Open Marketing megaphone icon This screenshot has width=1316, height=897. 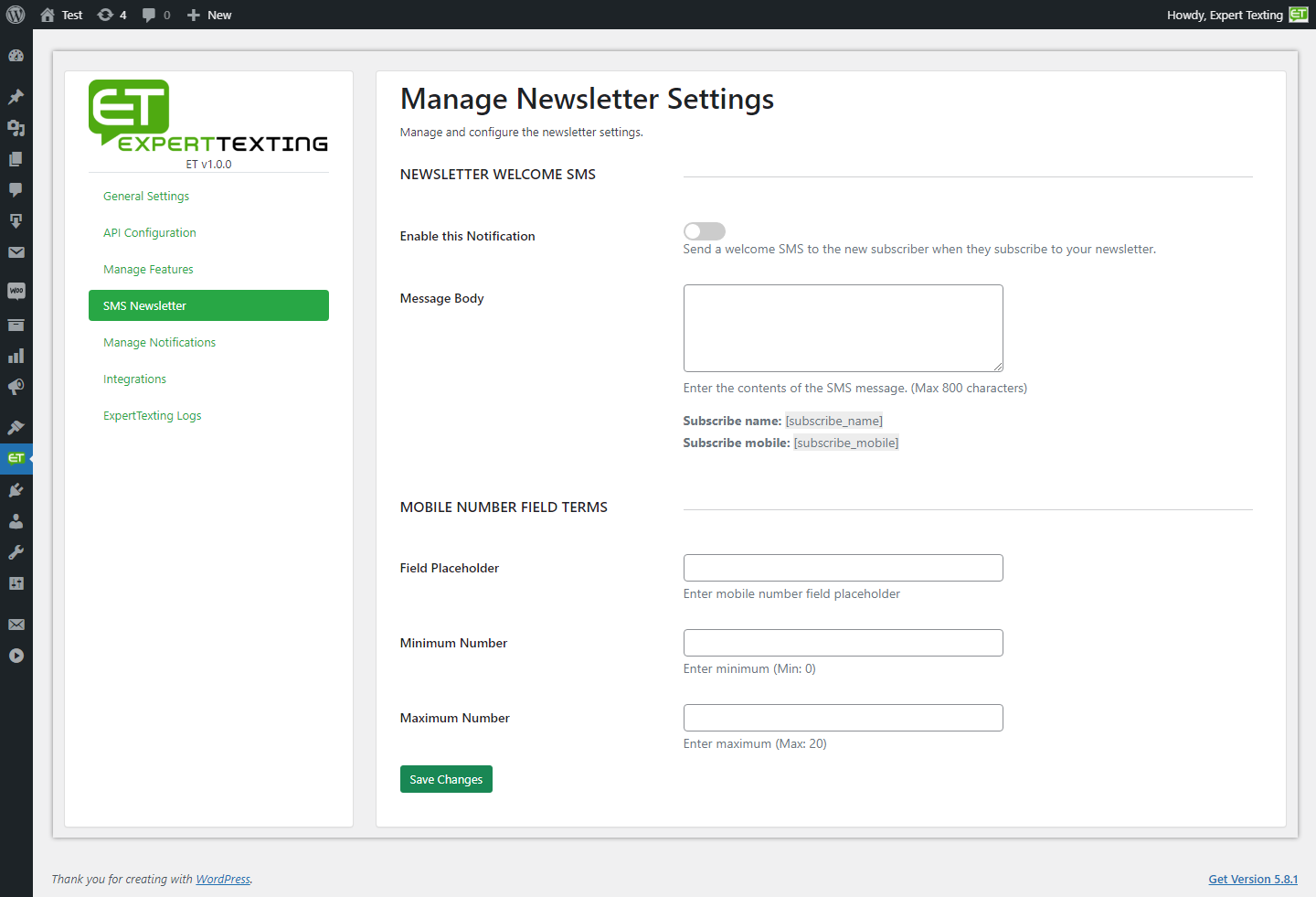pyautogui.click(x=16, y=387)
